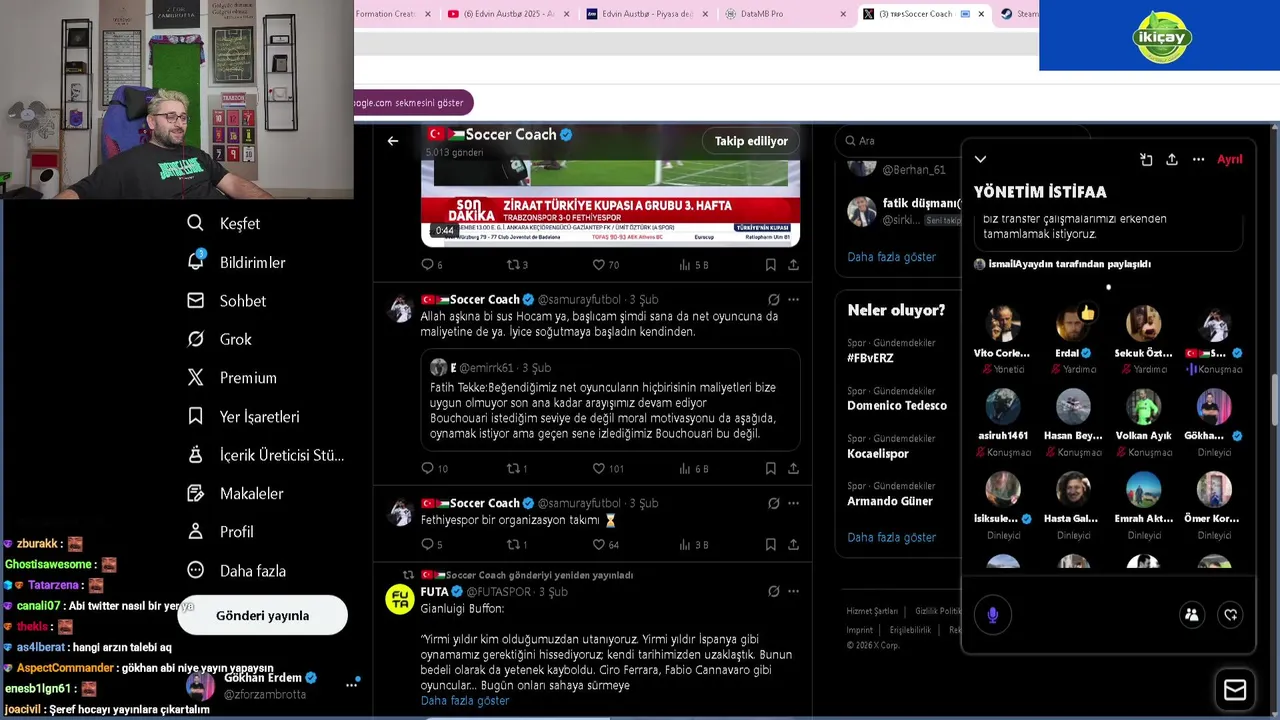Send a heart reaction in the Space

(x=1231, y=615)
